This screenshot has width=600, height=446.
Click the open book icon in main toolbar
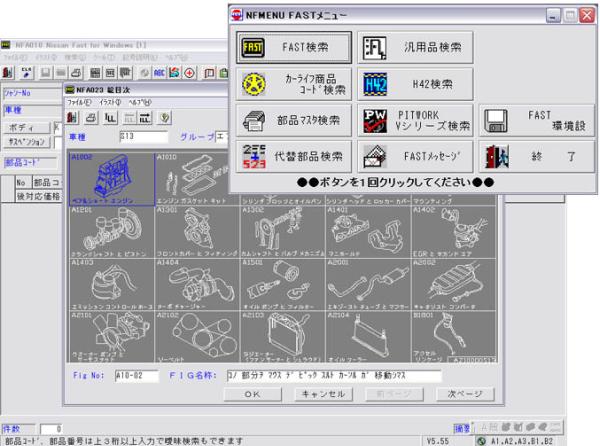tap(209, 72)
